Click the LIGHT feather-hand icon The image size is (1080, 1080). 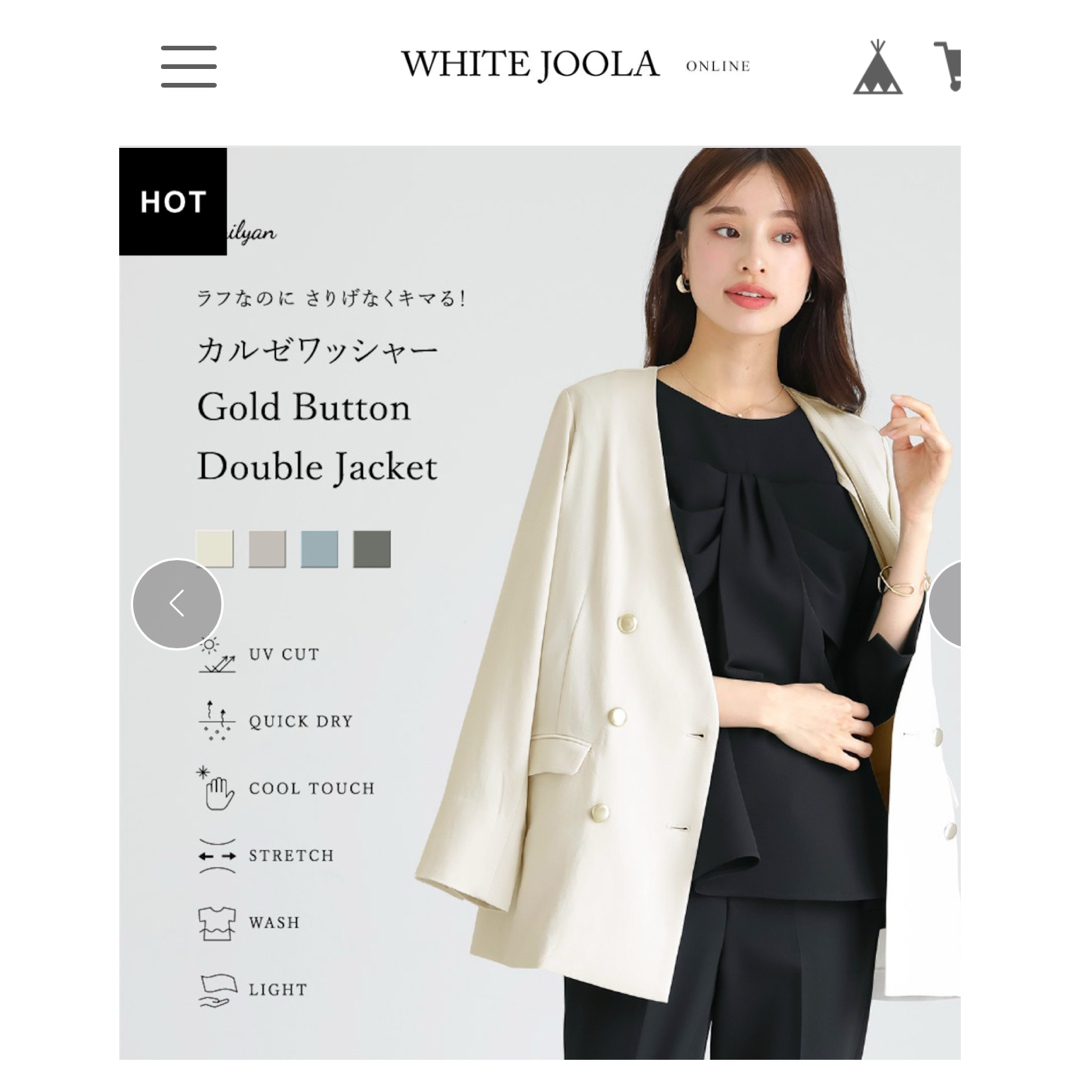[x=218, y=990]
